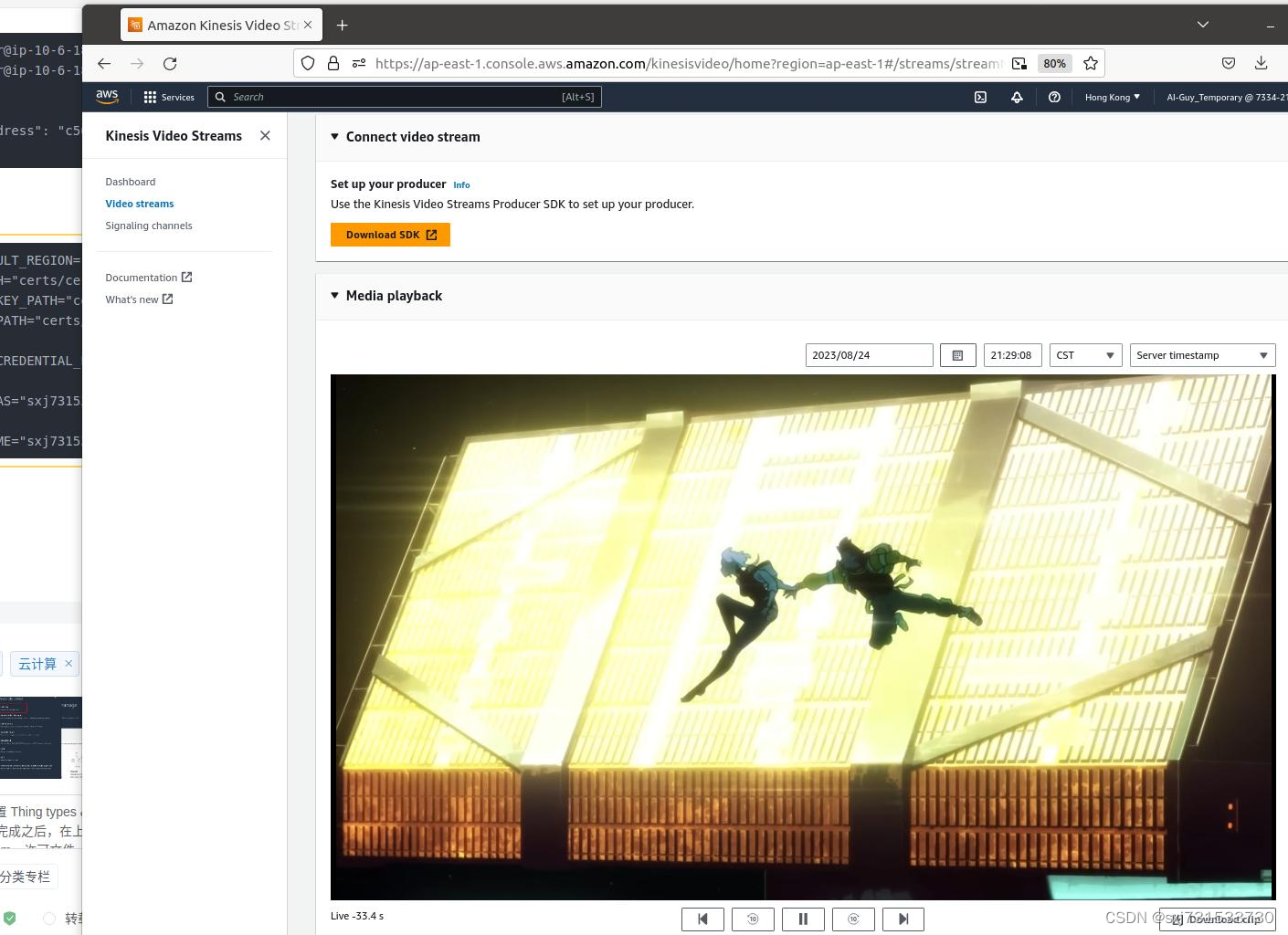Go to AWS console home via logo
The height and width of the screenshot is (935, 1288).
click(107, 96)
